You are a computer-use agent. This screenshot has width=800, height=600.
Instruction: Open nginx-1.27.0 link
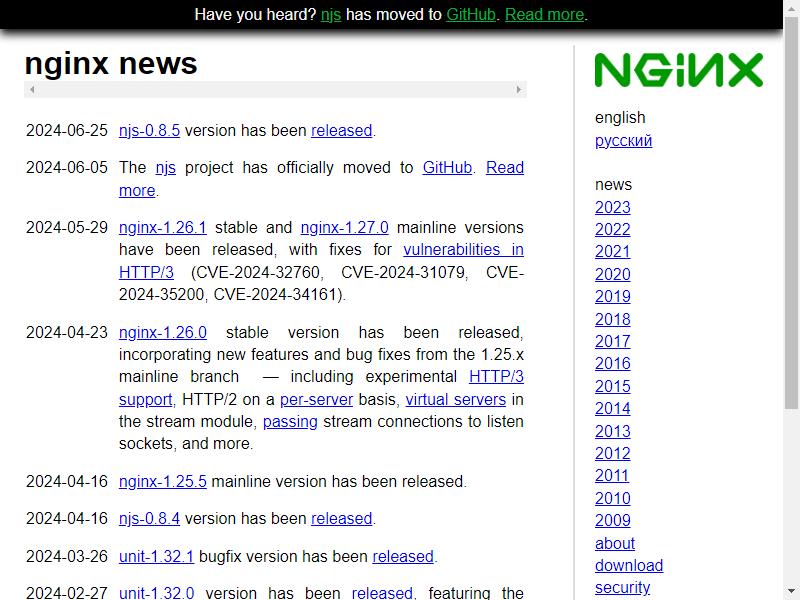click(344, 227)
